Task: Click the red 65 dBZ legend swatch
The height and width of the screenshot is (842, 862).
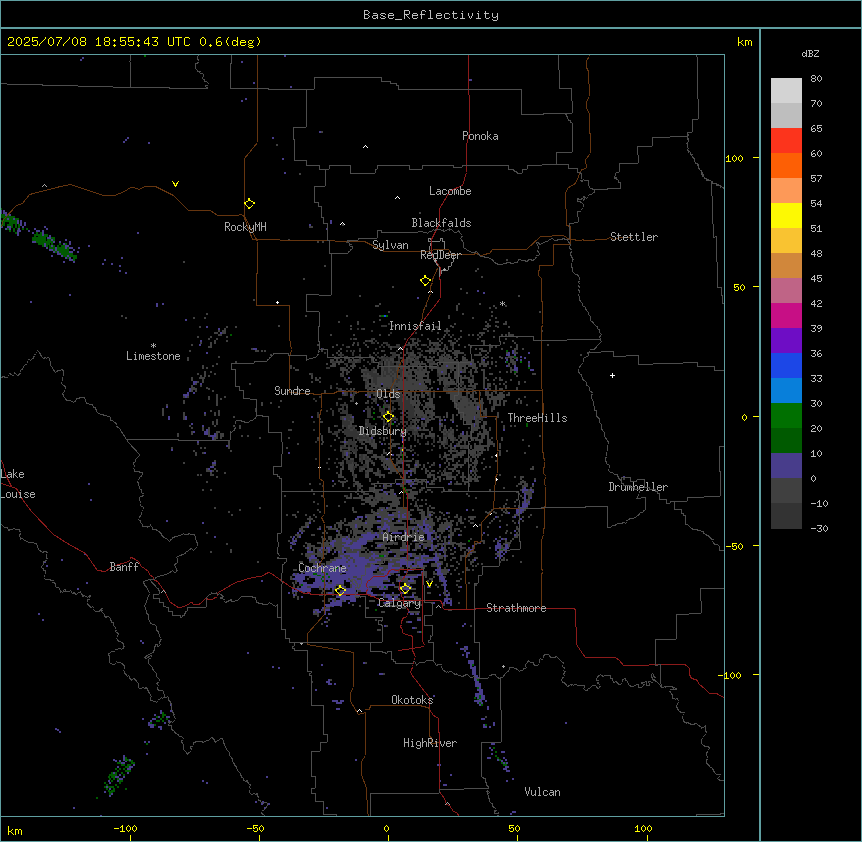Action: (786, 141)
